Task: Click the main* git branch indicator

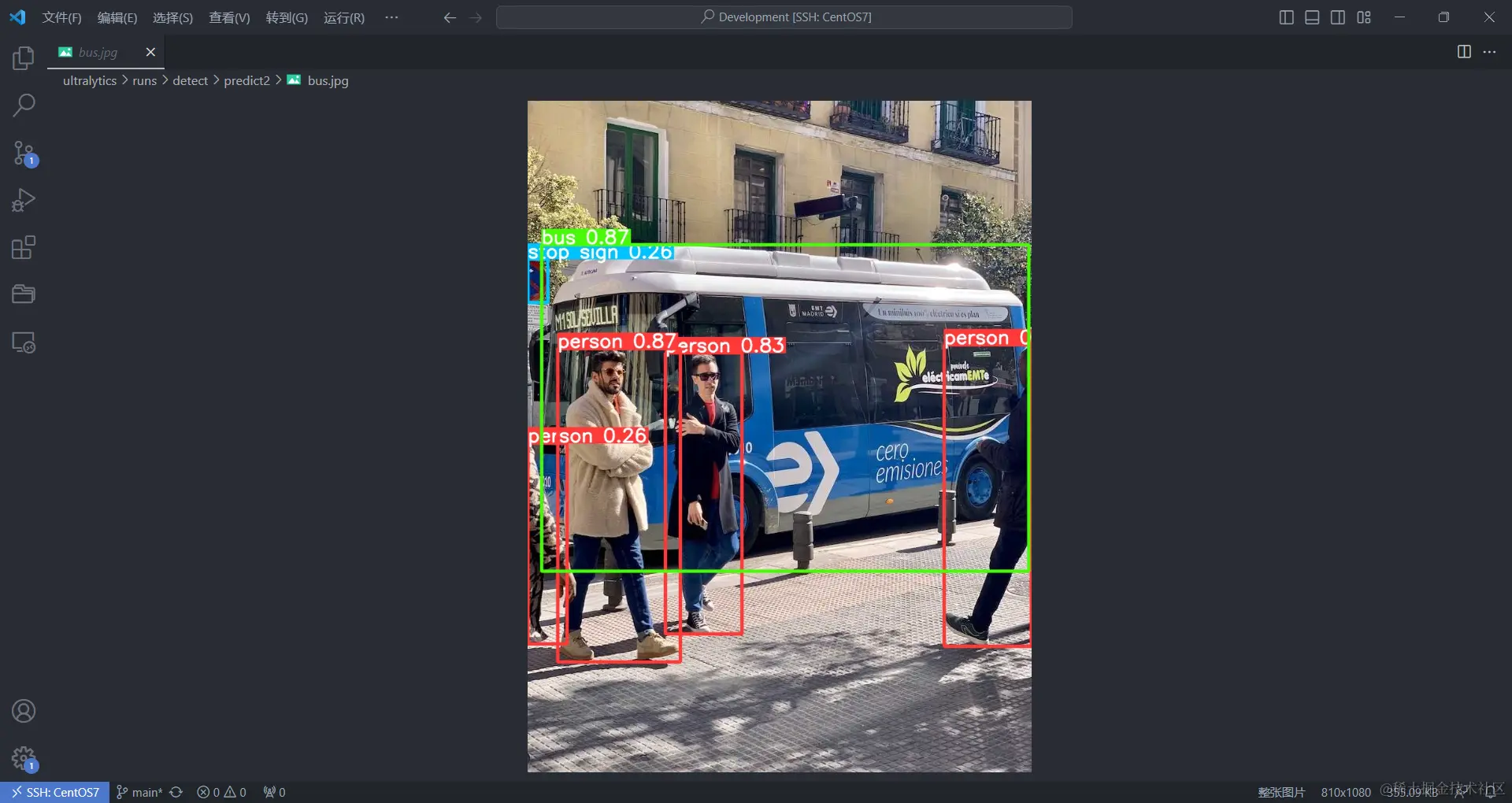Action: point(139,792)
